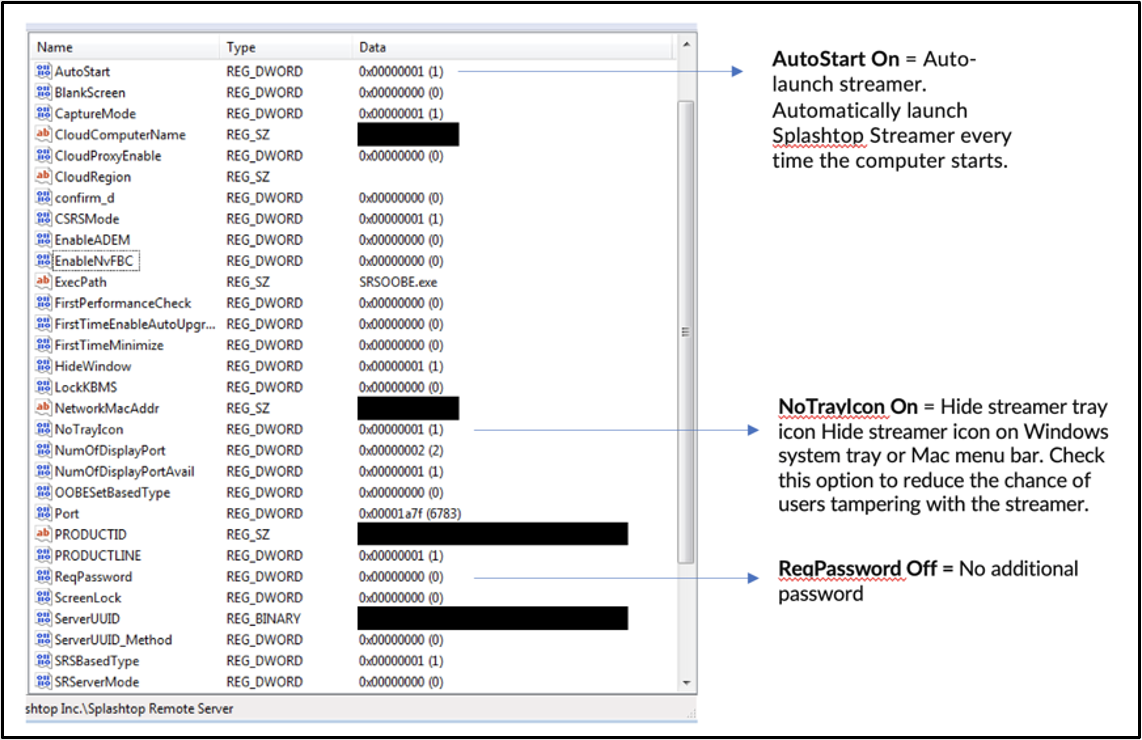Click the ScreenLock value icon

(x=44, y=598)
